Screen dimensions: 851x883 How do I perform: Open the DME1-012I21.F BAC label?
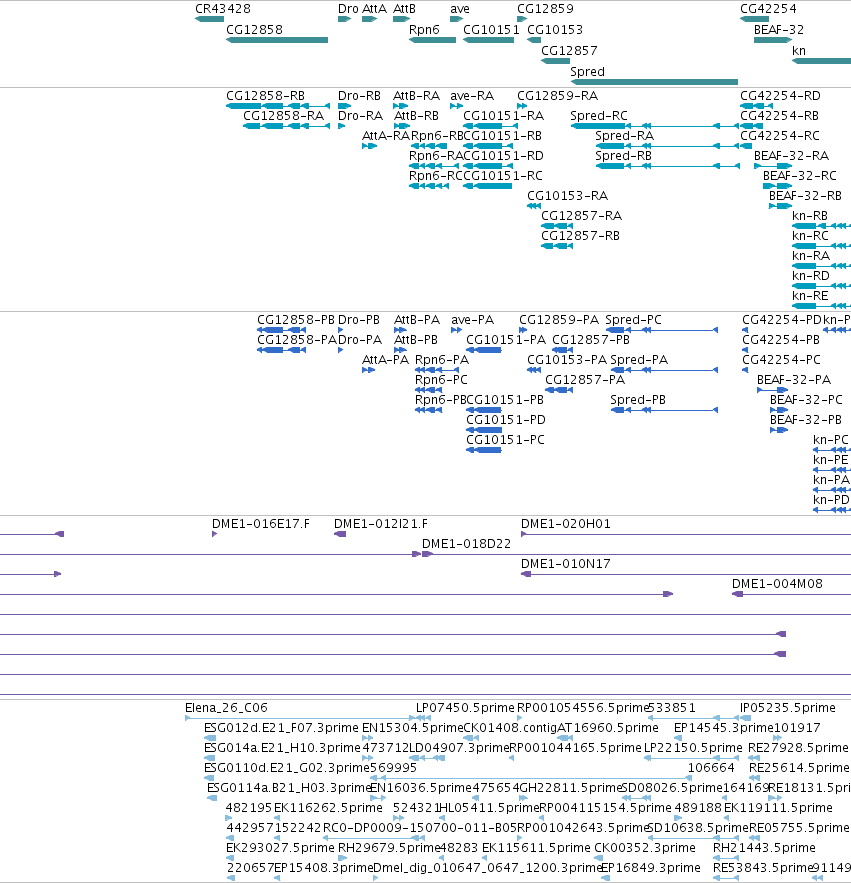click(381, 524)
